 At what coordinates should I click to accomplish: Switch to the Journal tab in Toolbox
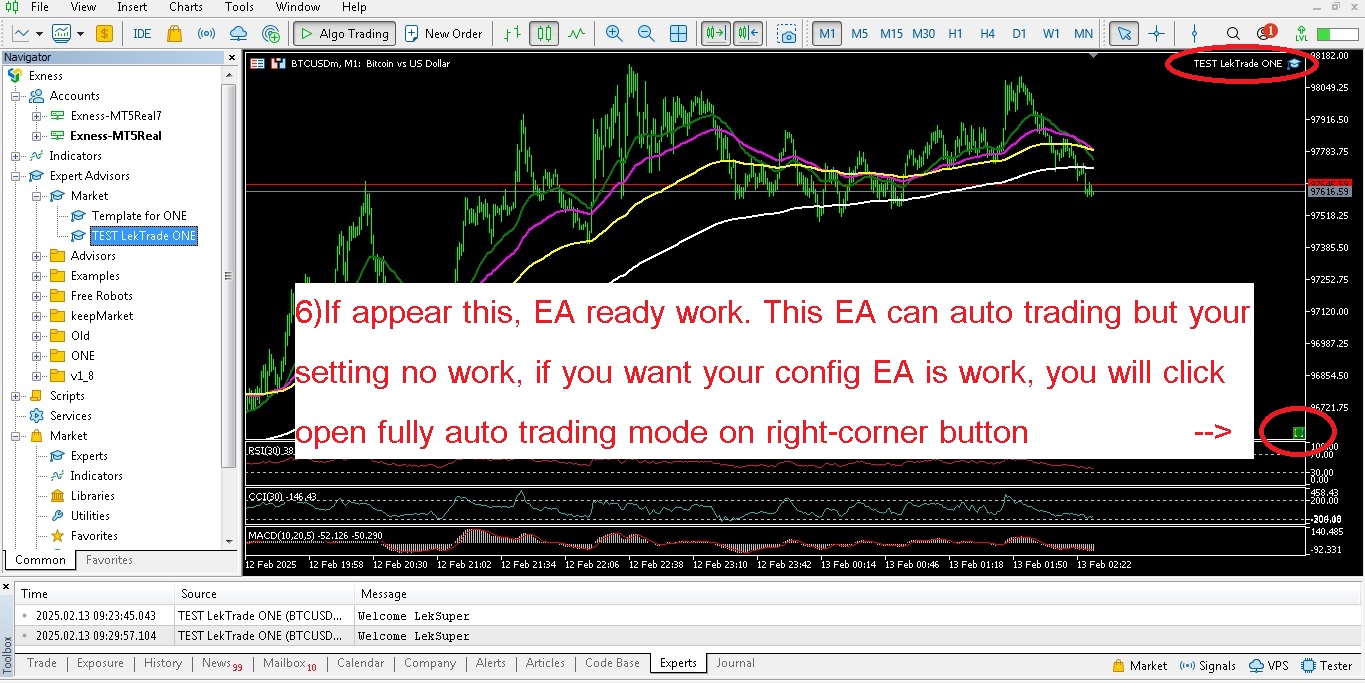[x=735, y=663]
